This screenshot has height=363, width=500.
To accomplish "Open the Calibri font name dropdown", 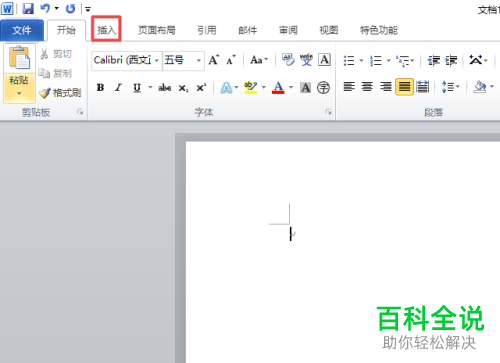I will click(x=156, y=60).
